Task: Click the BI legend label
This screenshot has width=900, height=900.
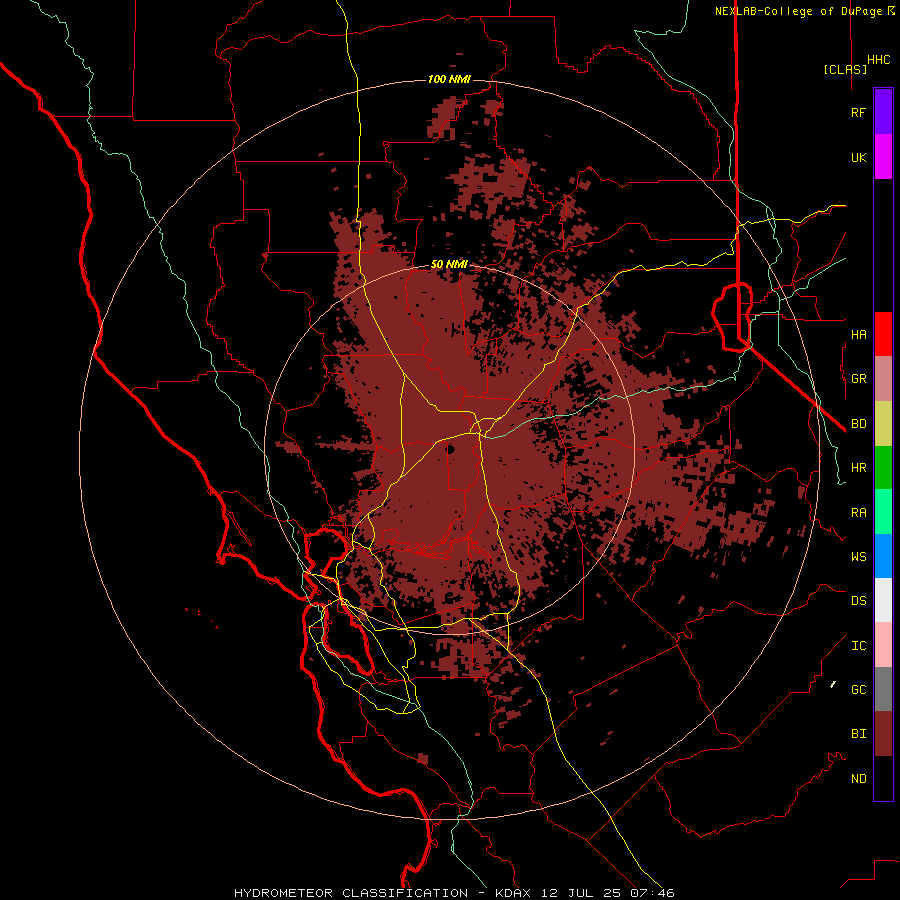Action: click(x=858, y=734)
